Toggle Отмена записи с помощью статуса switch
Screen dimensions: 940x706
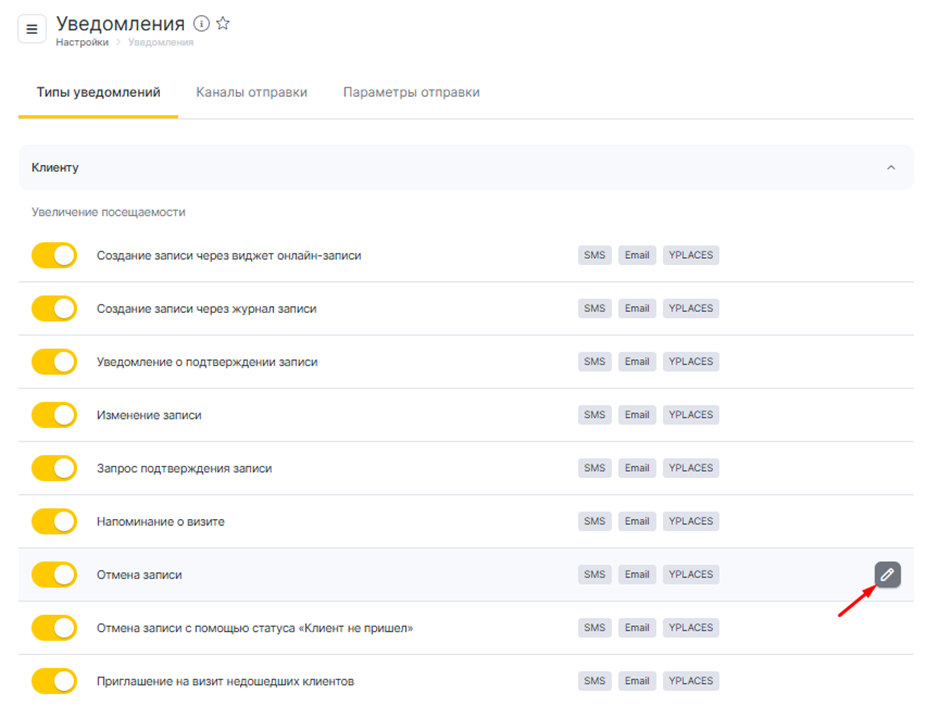tap(54, 628)
